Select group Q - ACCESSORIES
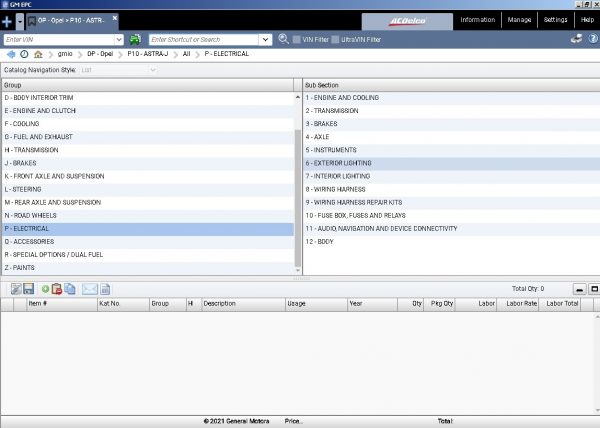 [148, 242]
